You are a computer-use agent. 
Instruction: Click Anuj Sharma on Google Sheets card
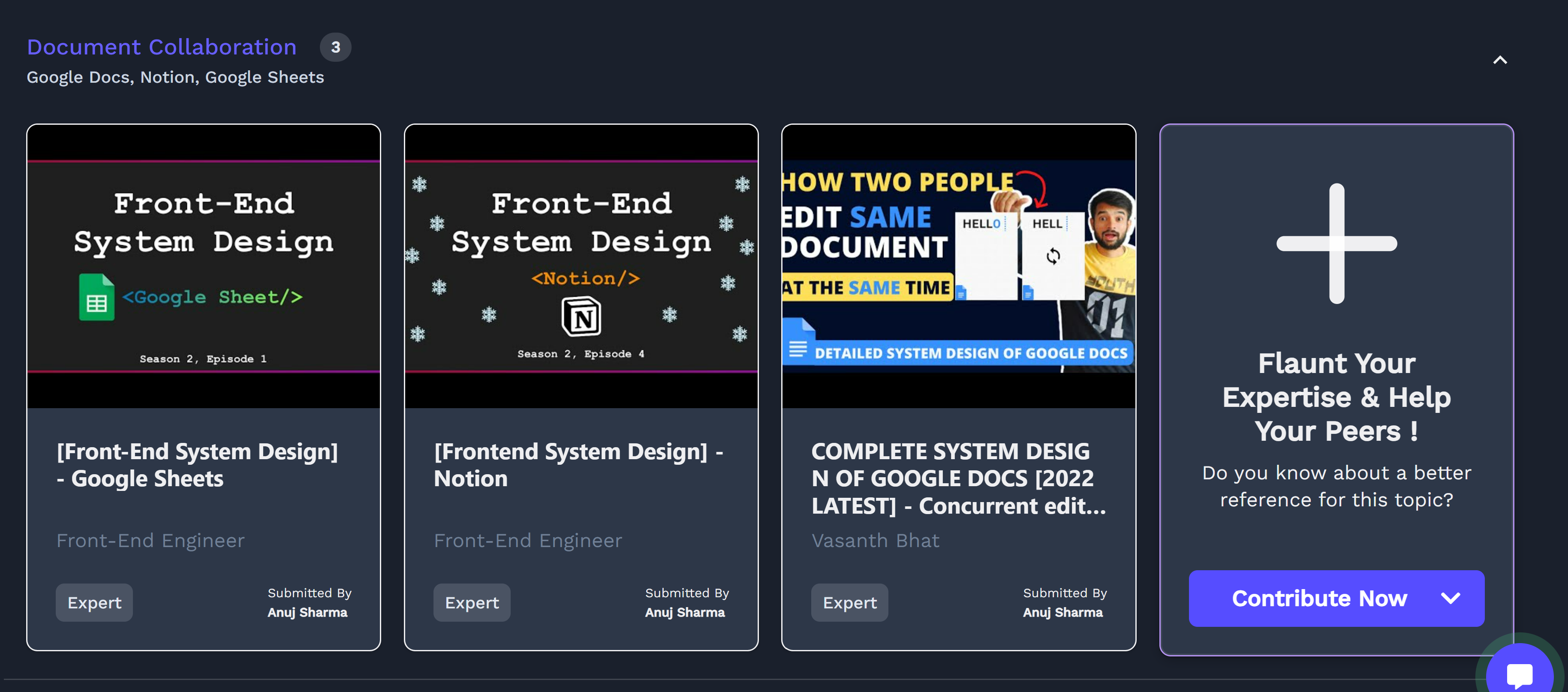tap(307, 612)
